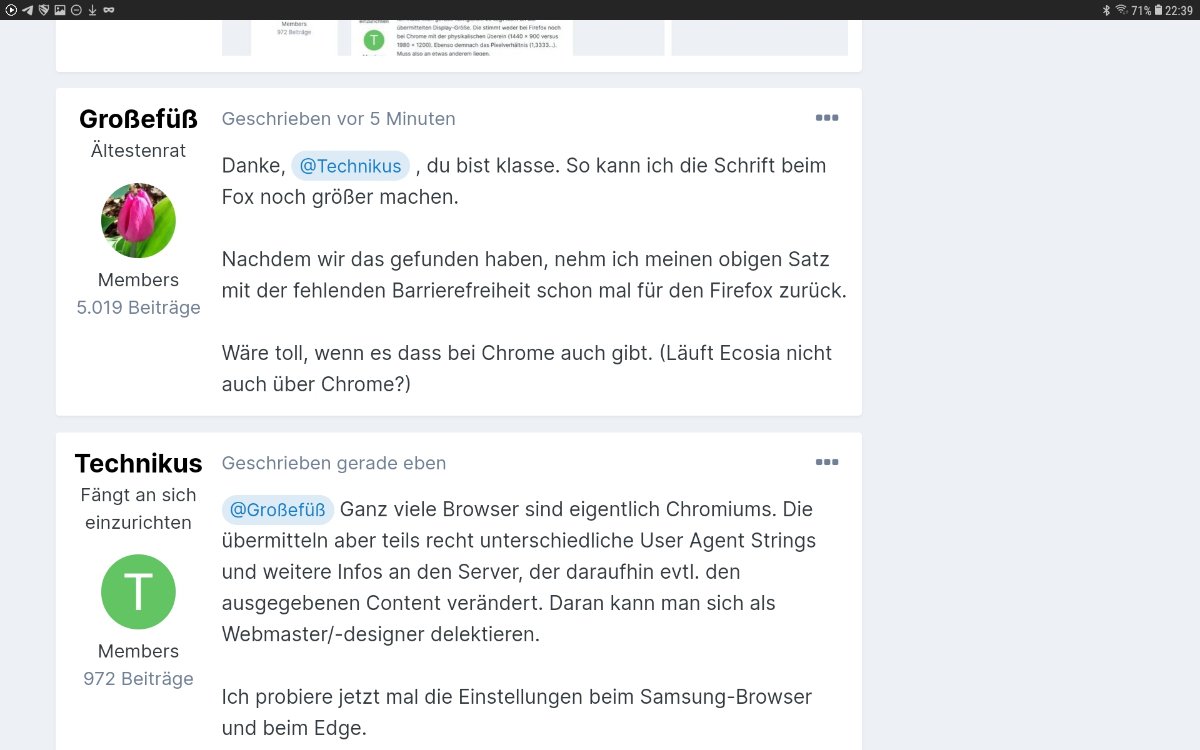Tap the play-circle notification icon in status bar

tap(11, 10)
